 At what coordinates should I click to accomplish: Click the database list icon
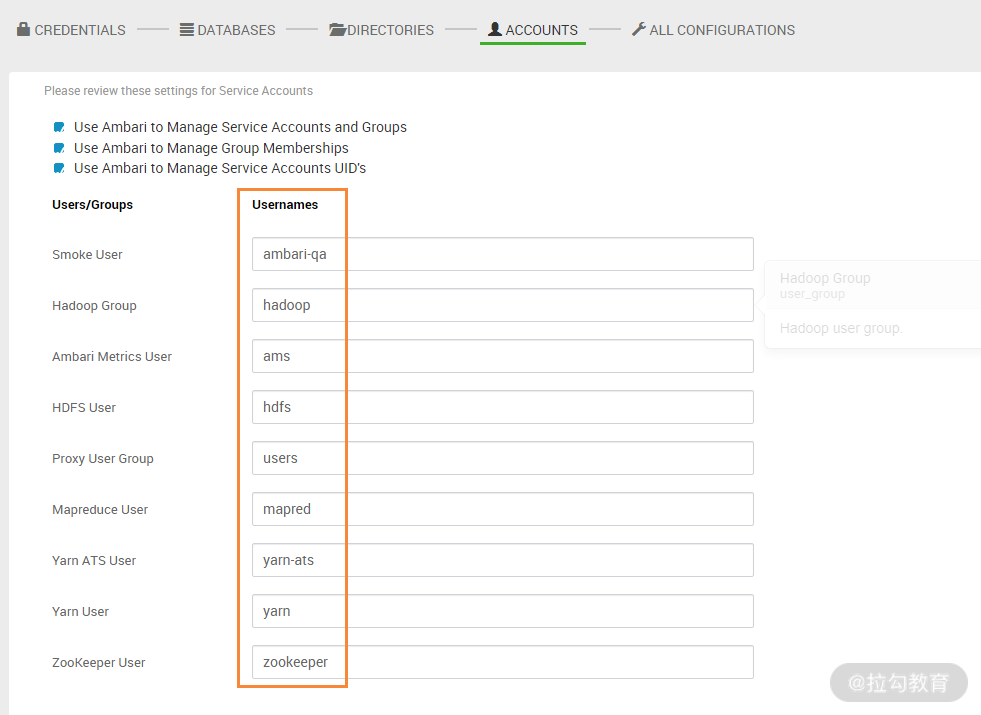click(x=186, y=29)
